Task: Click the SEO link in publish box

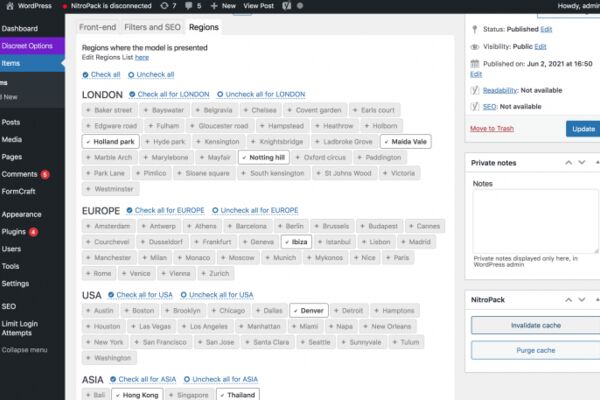Action: click(x=489, y=106)
